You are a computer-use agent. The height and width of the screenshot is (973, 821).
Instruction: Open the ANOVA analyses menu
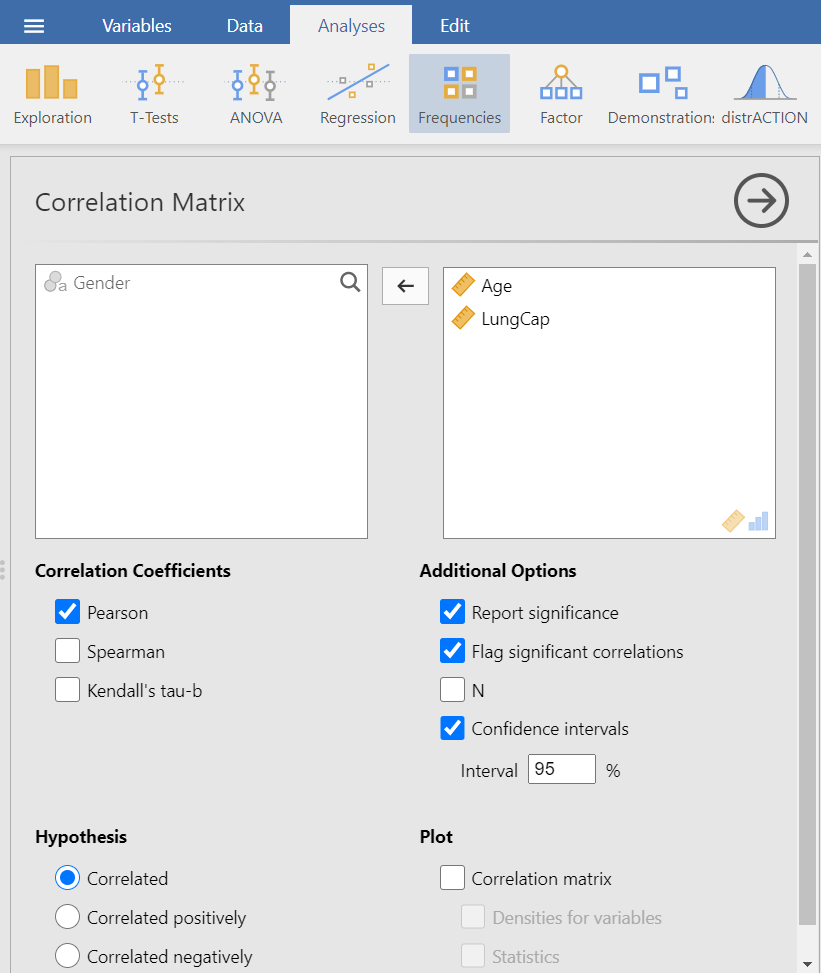255,96
